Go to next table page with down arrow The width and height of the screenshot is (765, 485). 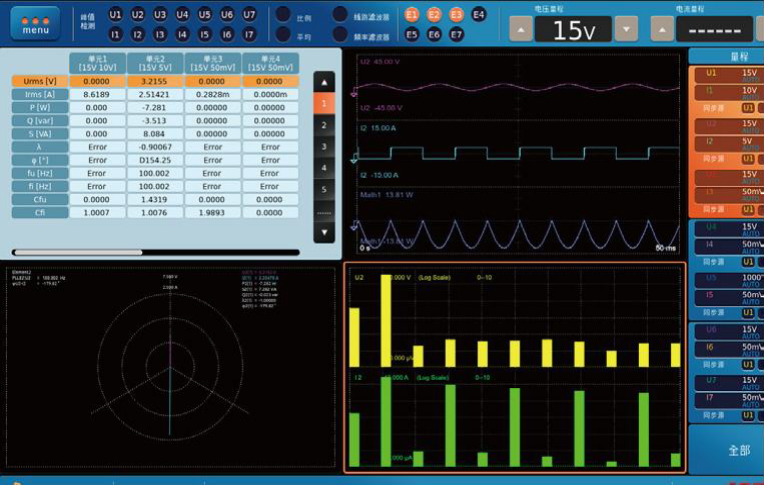pos(324,232)
